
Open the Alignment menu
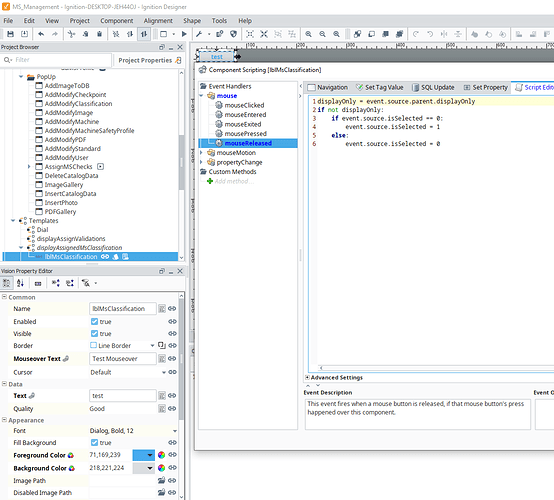coord(158,21)
